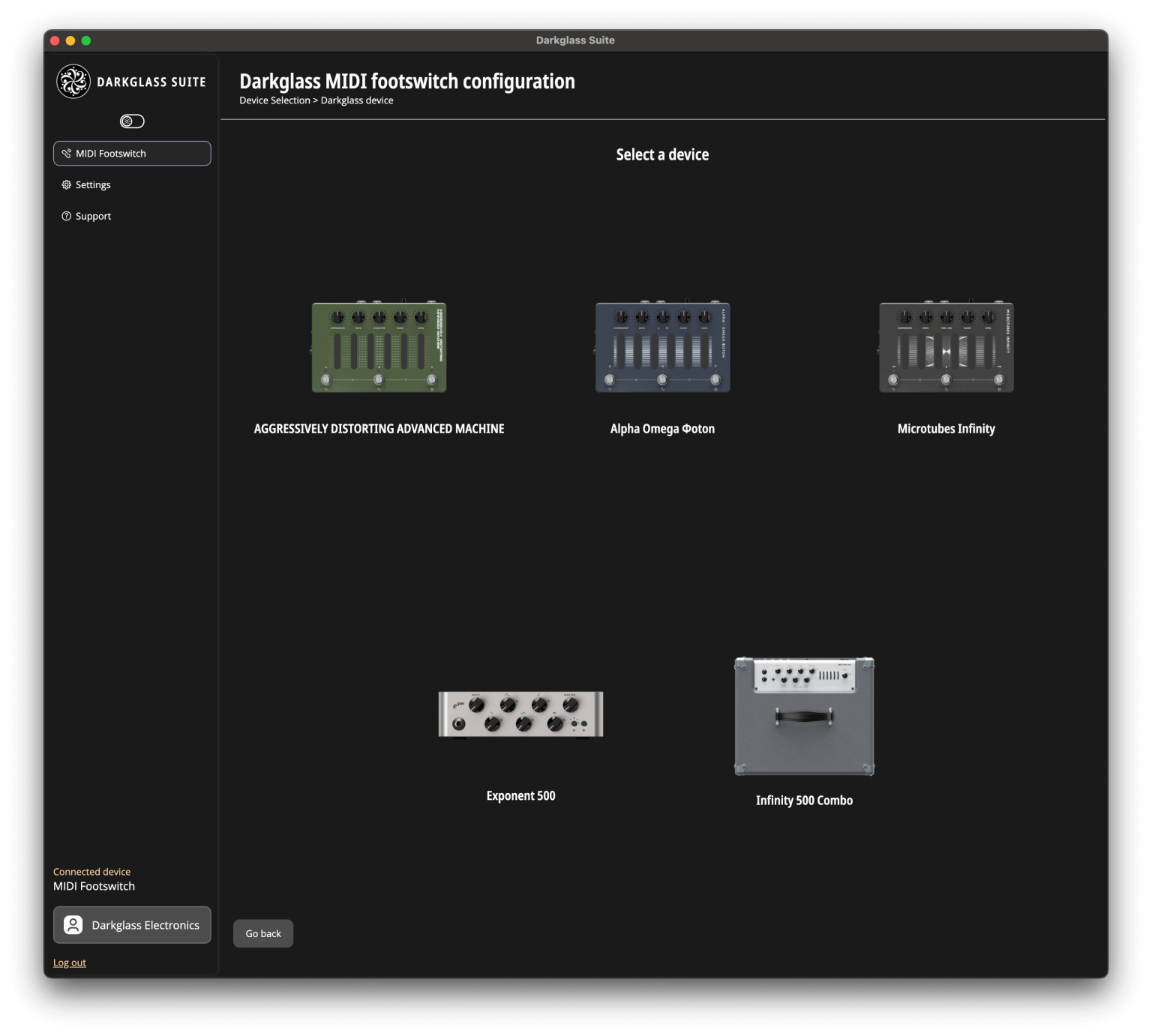This screenshot has width=1152, height=1036.
Task: Click the Log out link
Action: click(x=70, y=963)
